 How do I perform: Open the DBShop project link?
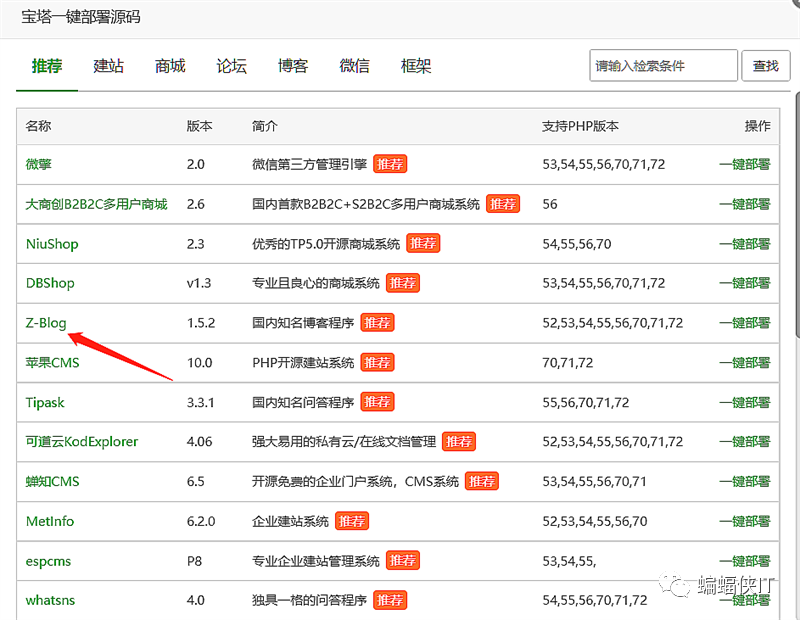pyautogui.click(x=49, y=283)
